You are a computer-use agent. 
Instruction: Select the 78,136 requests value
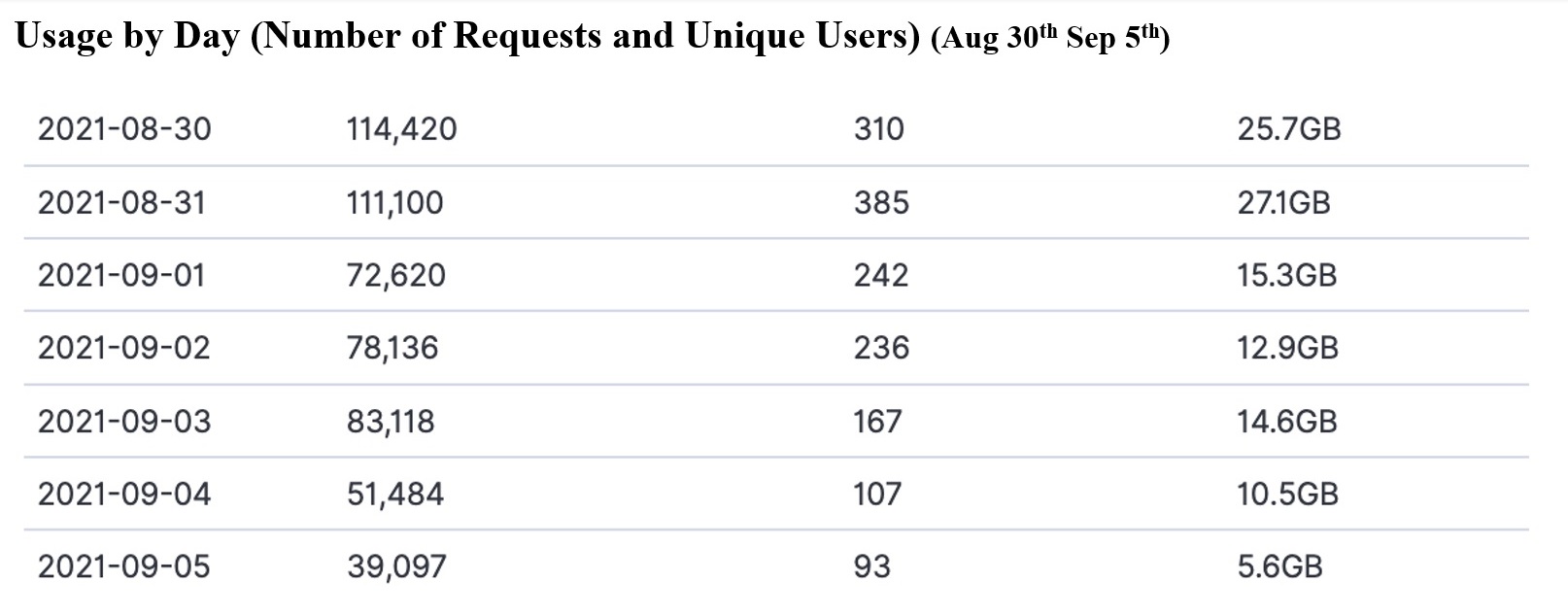point(392,348)
